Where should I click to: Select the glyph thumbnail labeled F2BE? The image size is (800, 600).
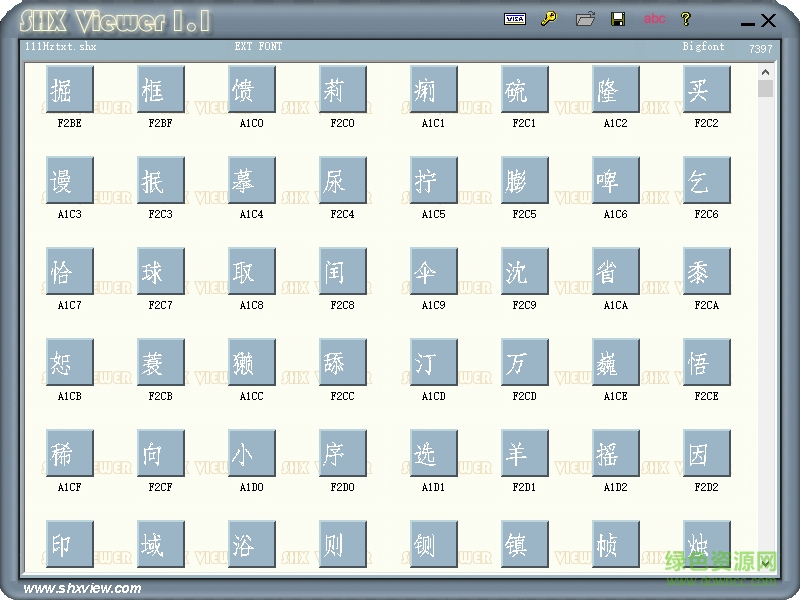pos(67,88)
